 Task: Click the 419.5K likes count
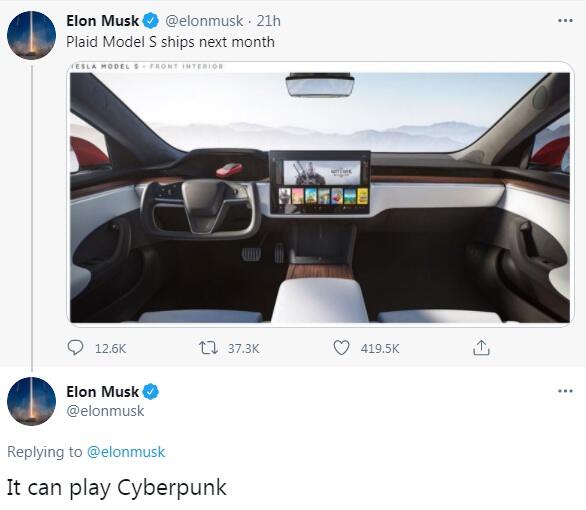380,349
